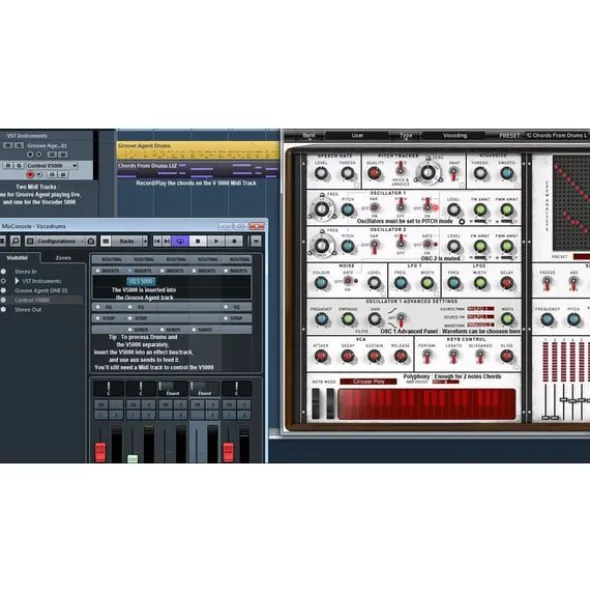Screen dimensions: 590x591
Task: Click the Pitch Tracker Snap toggle switch
Action: coord(454,173)
